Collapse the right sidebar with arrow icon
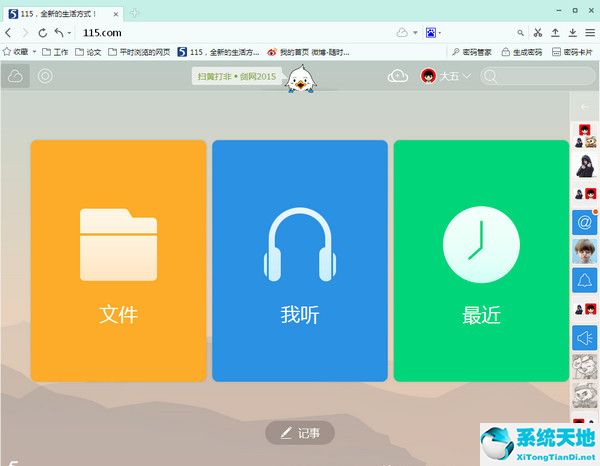Viewport: 600px width, 466px height. (x=585, y=107)
